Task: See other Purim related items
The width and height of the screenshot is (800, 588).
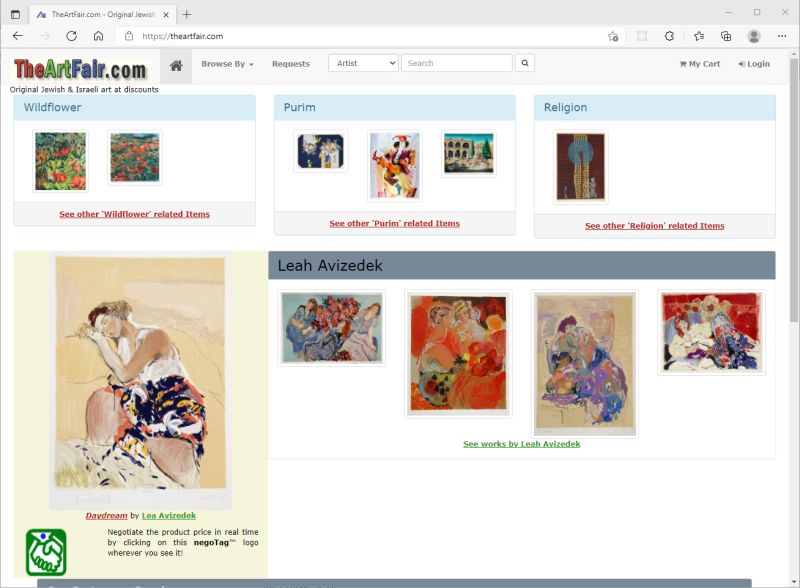Action: [394, 224]
